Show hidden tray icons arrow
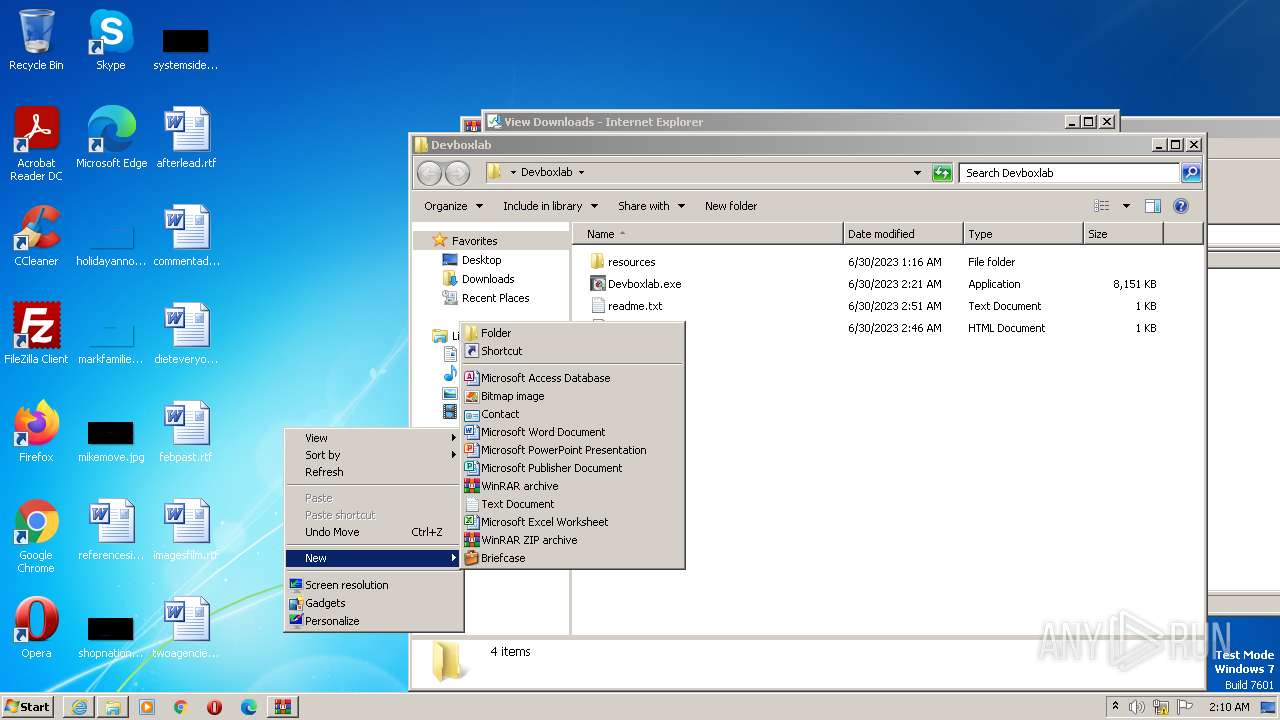 1115,707
